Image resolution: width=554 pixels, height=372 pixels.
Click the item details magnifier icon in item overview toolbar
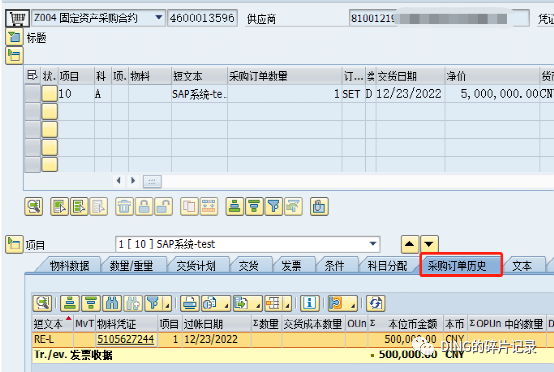pyautogui.click(x=34, y=207)
